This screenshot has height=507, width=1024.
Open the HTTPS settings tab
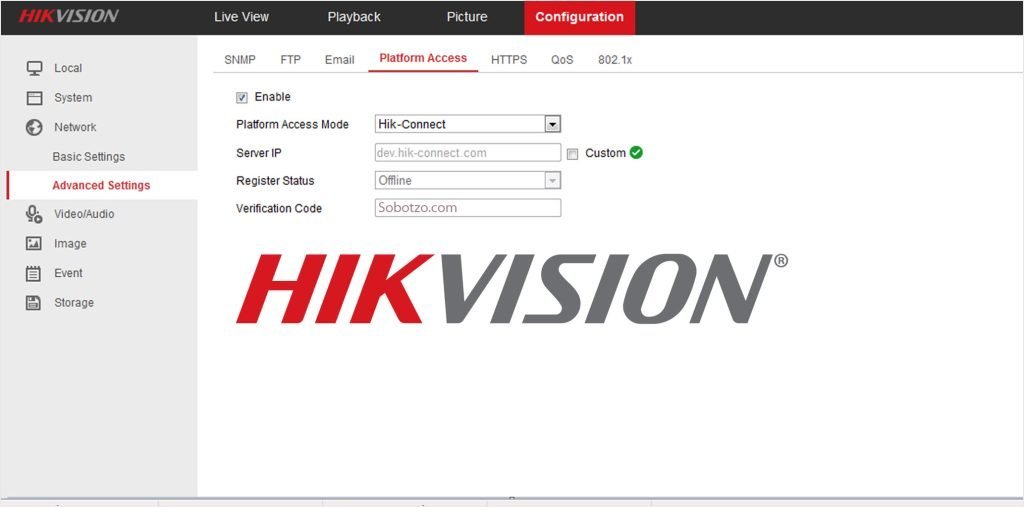tap(509, 59)
